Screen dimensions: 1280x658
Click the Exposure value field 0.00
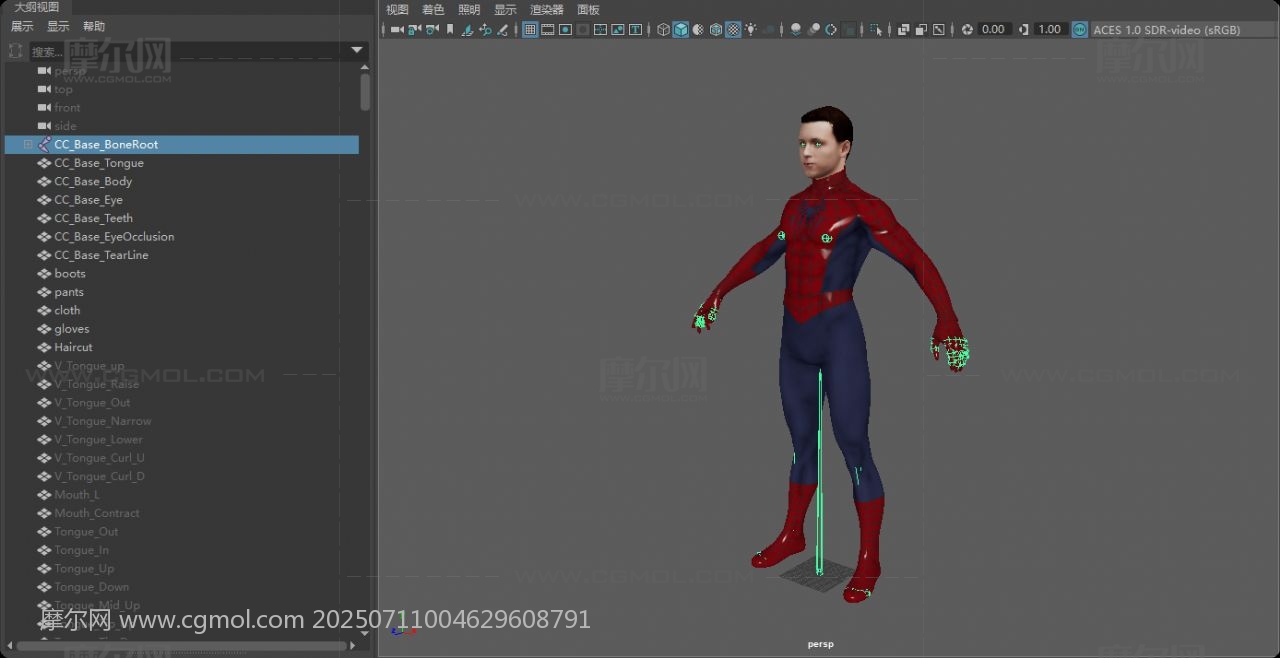[x=994, y=30]
